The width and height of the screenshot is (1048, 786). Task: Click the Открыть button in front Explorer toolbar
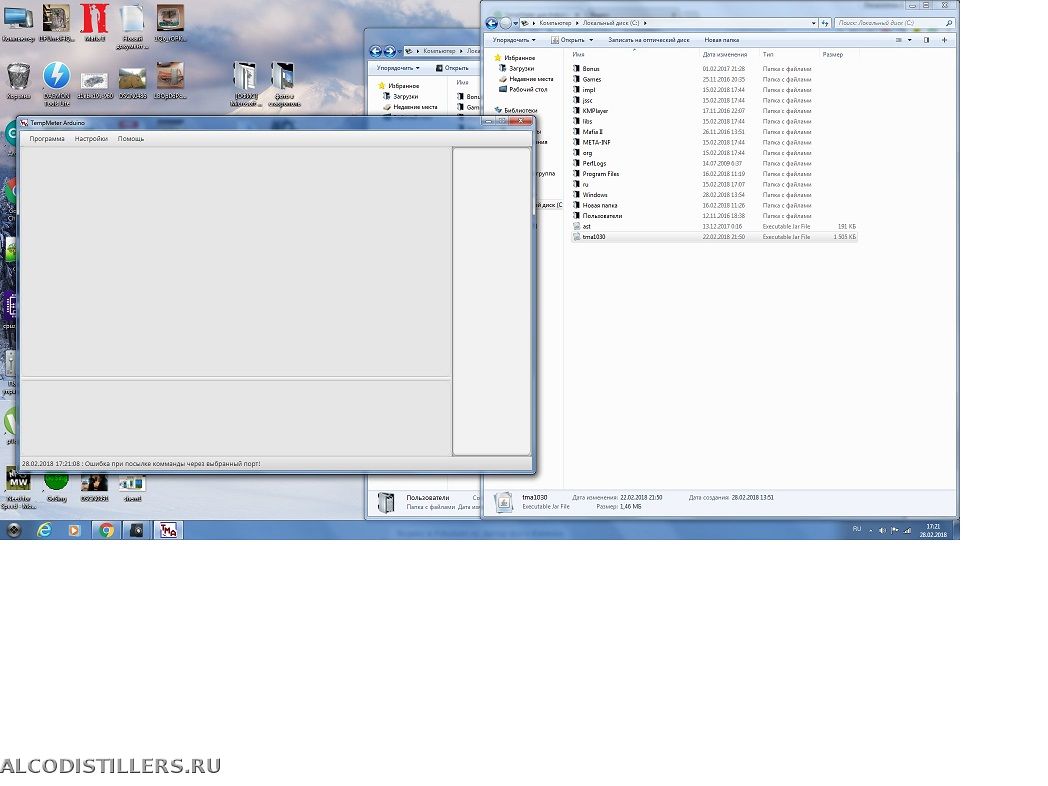(x=569, y=40)
